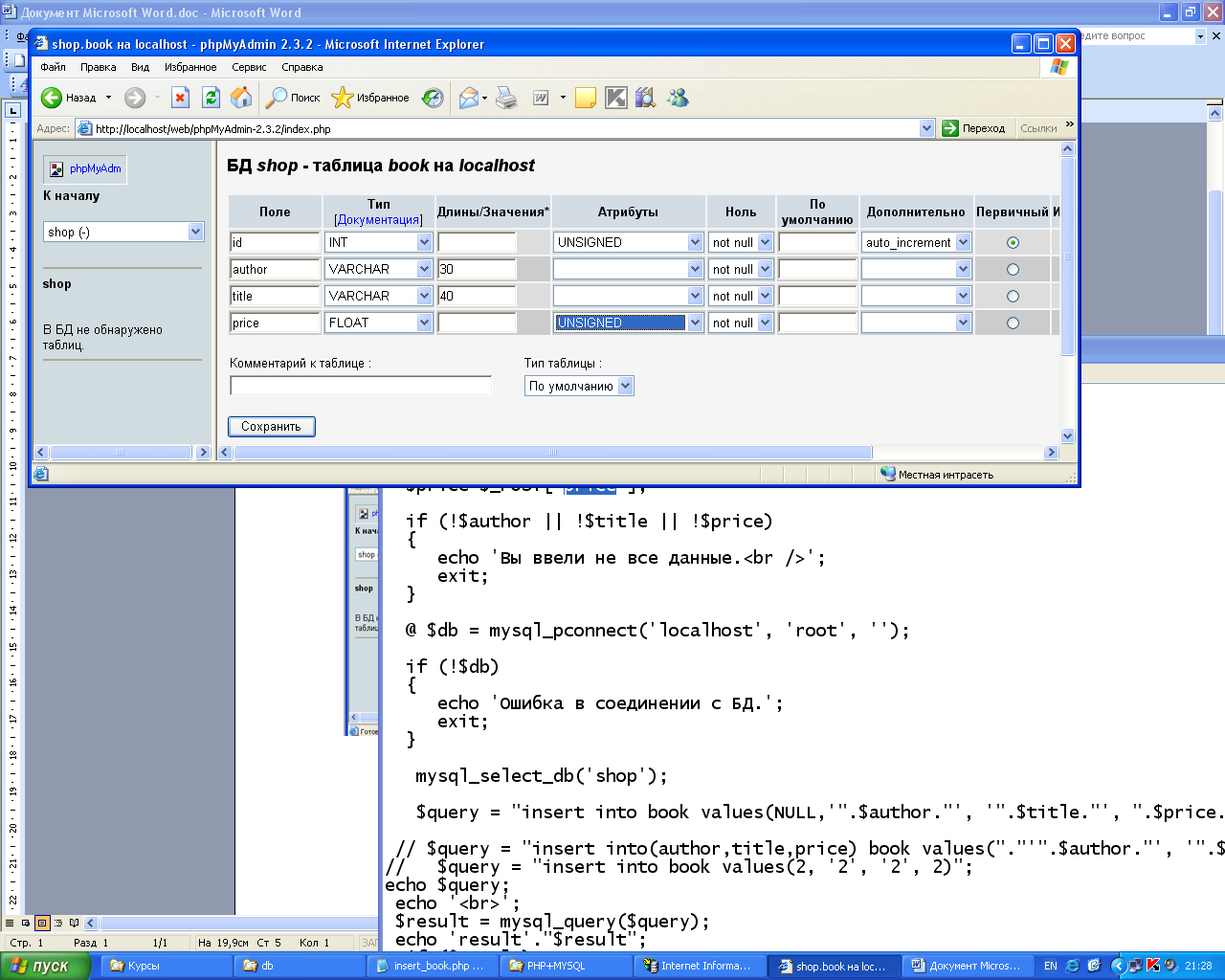Click the Forward arrow in Internet Explorer
The height and width of the screenshot is (980, 1225).
[135, 98]
